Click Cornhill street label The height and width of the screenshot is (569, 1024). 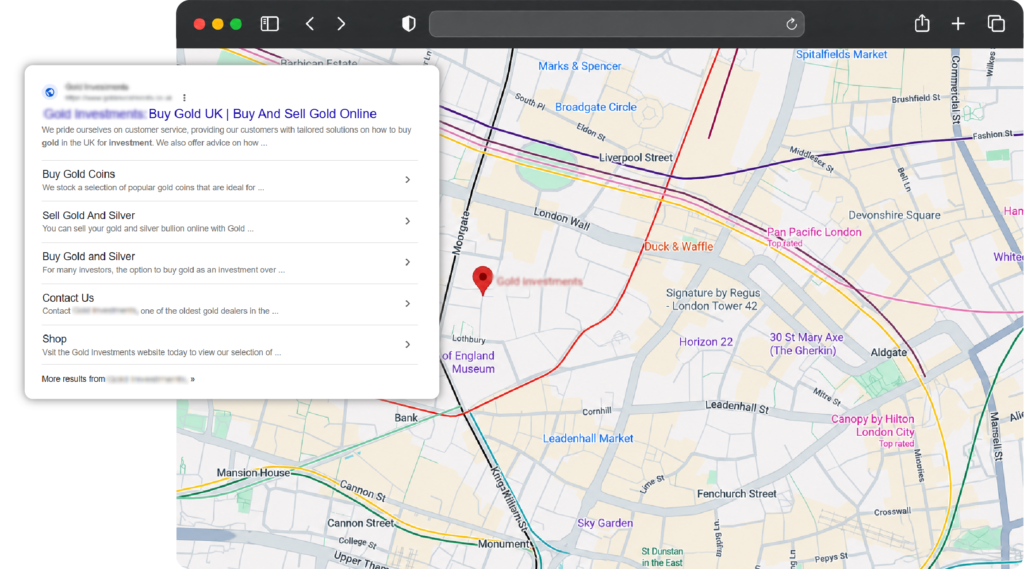(x=597, y=411)
